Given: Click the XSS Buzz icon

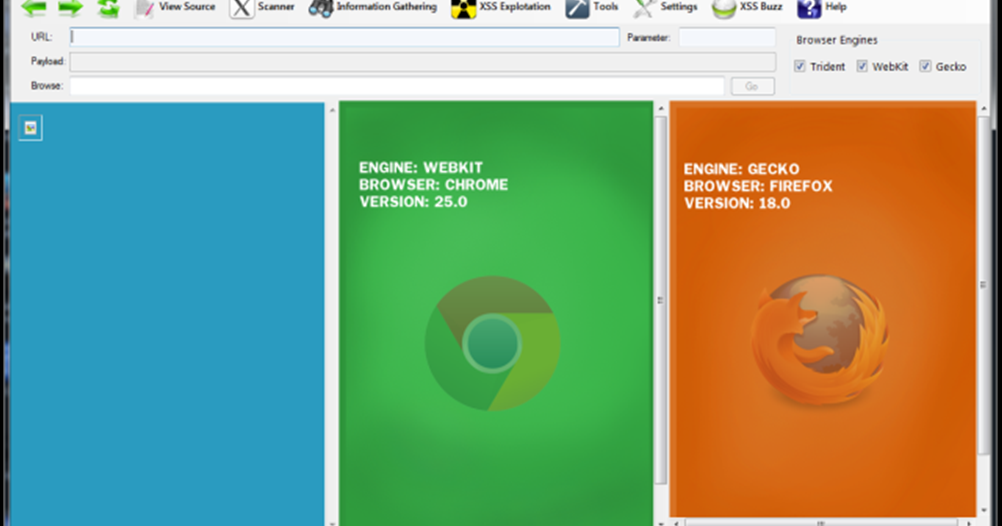Looking at the screenshot, I should point(723,8).
